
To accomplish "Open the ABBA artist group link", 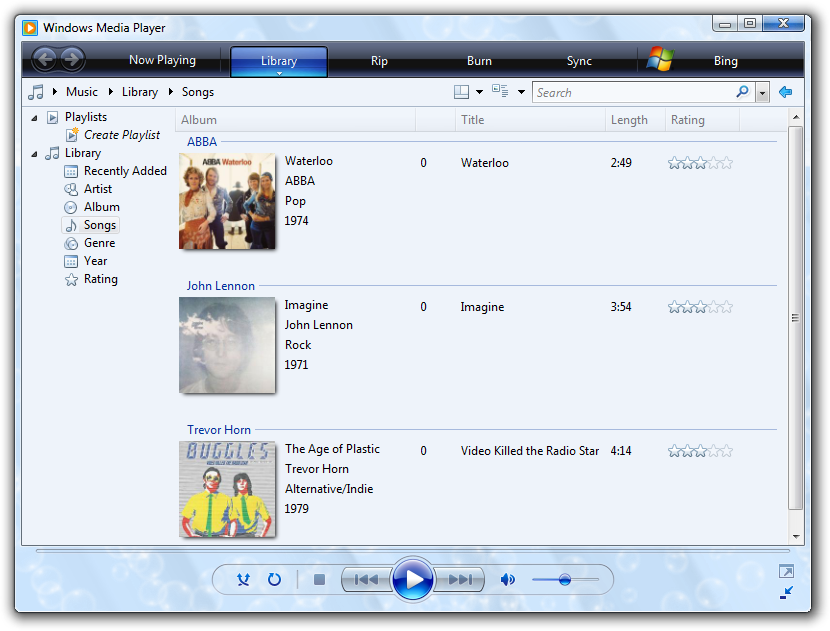I will pyautogui.click(x=202, y=142).
